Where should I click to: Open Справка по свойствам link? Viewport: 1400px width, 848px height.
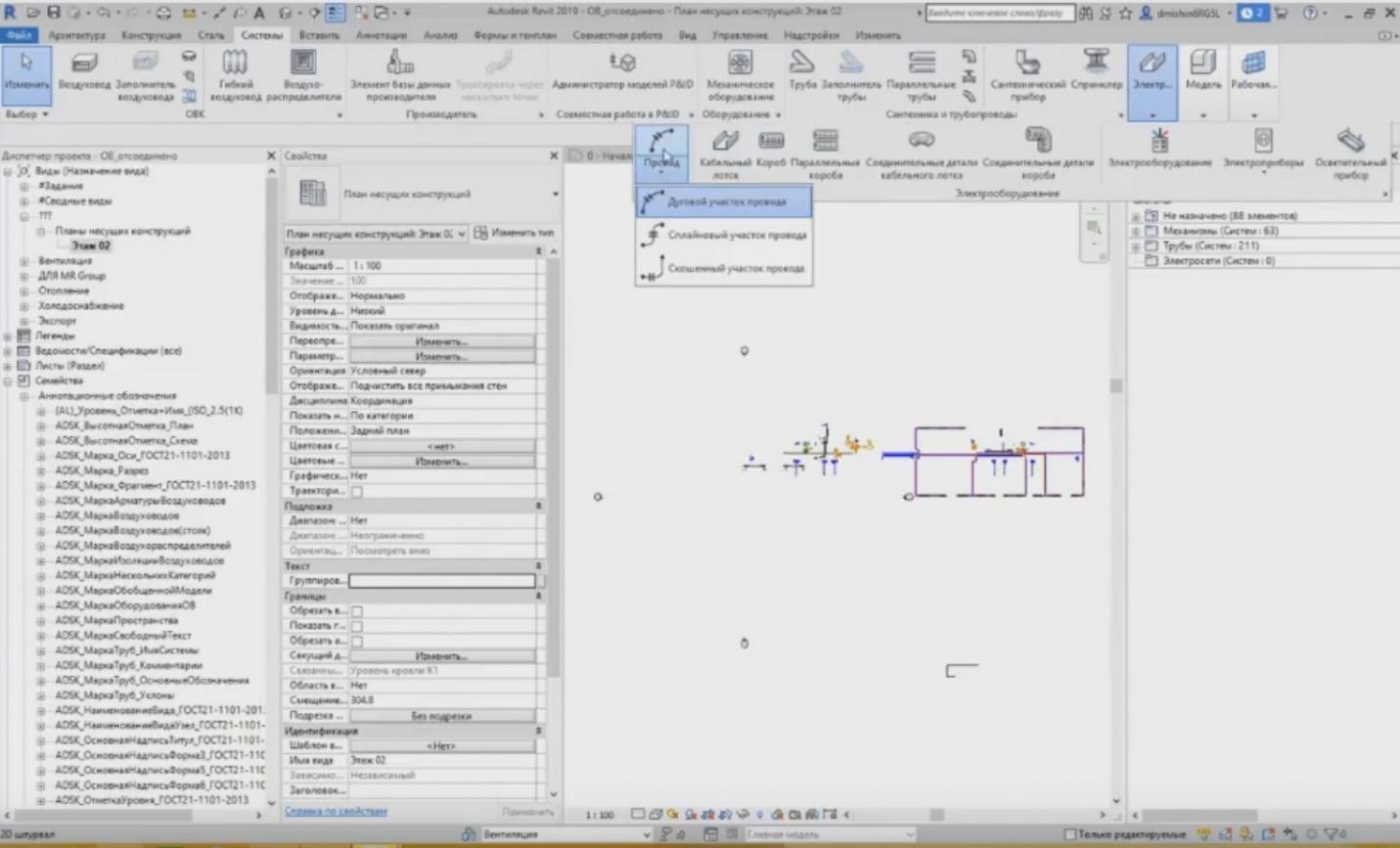click(337, 812)
